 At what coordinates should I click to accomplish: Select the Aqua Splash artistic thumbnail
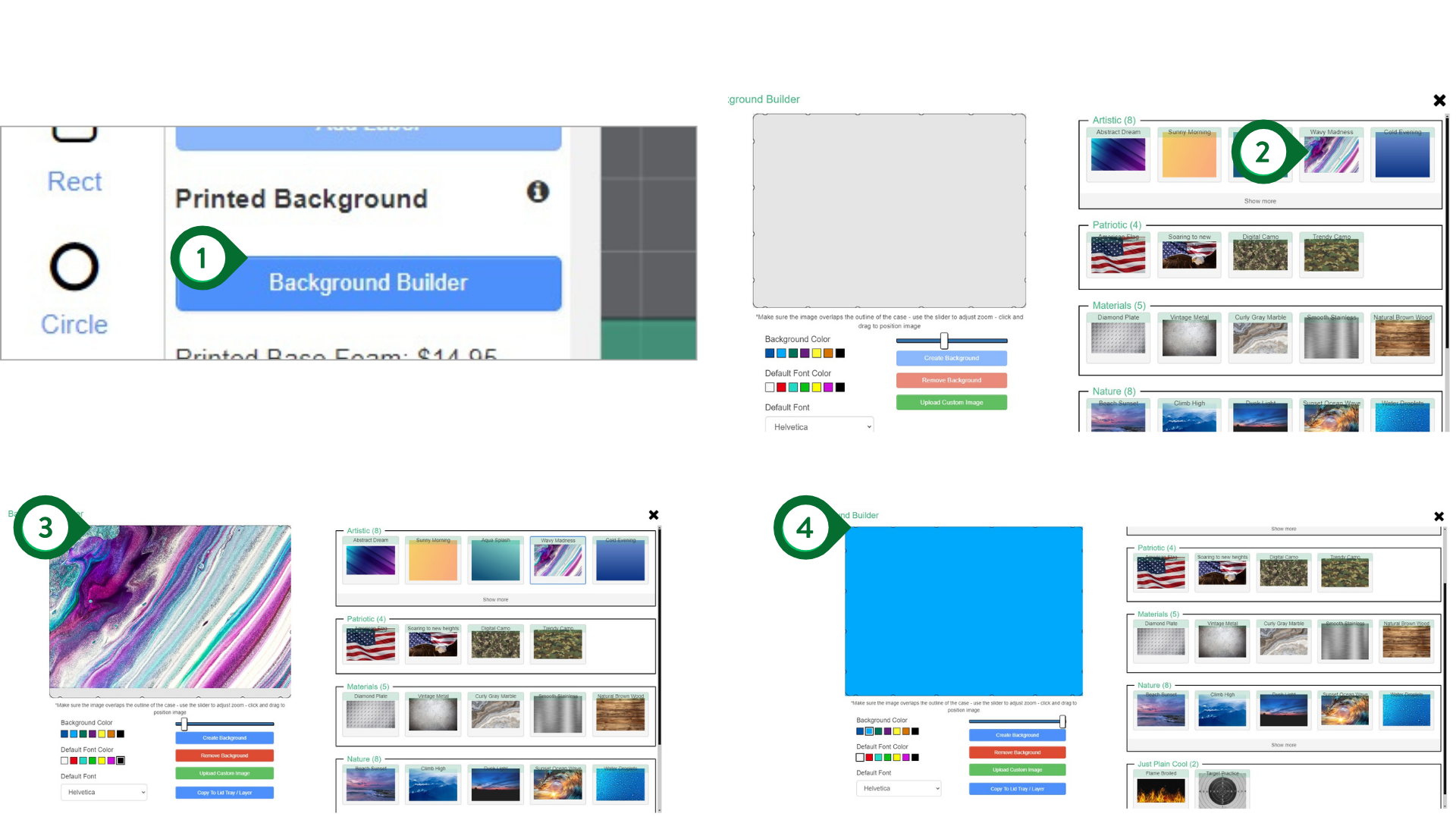coord(495,560)
